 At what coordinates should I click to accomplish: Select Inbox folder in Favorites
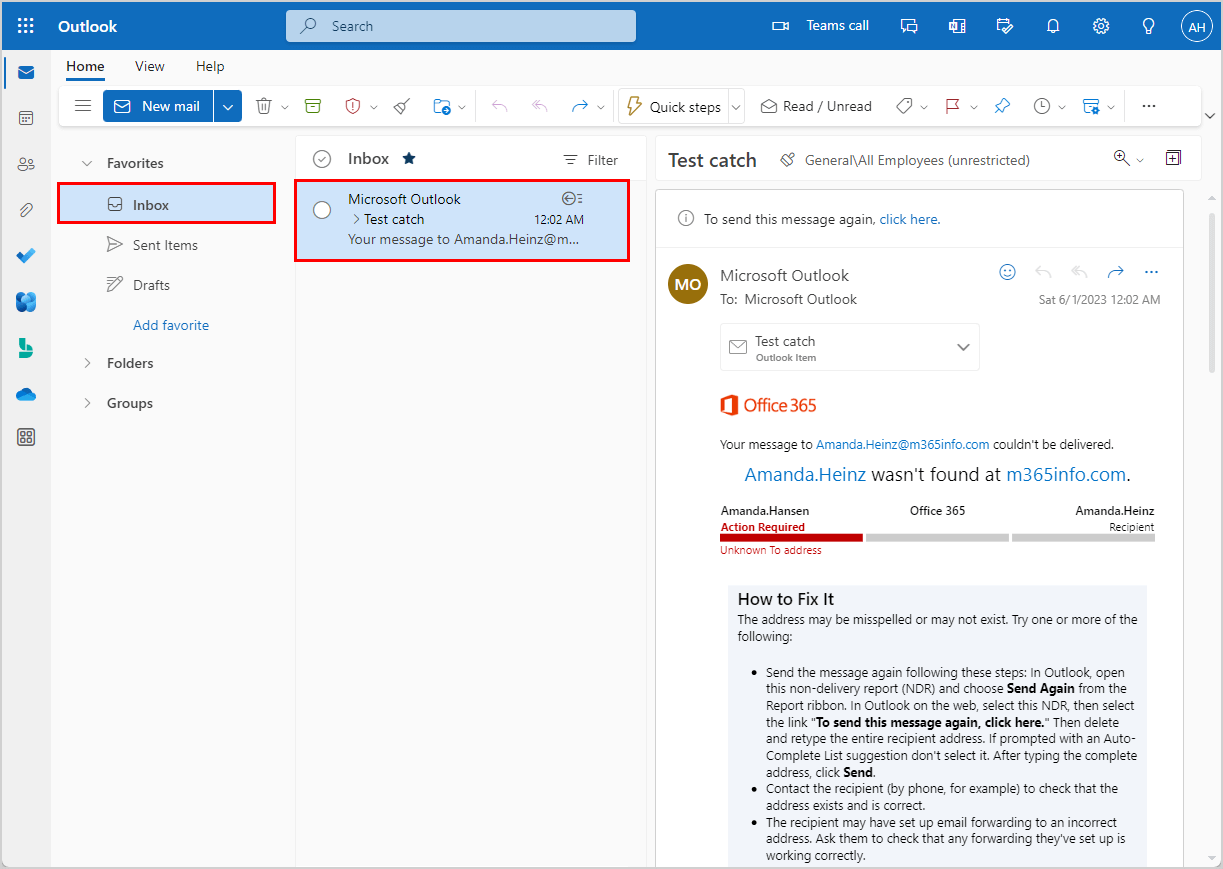pos(166,204)
